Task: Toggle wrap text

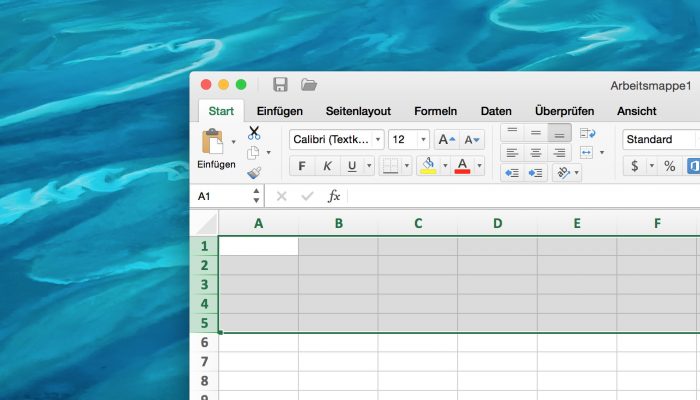Action: click(x=587, y=133)
